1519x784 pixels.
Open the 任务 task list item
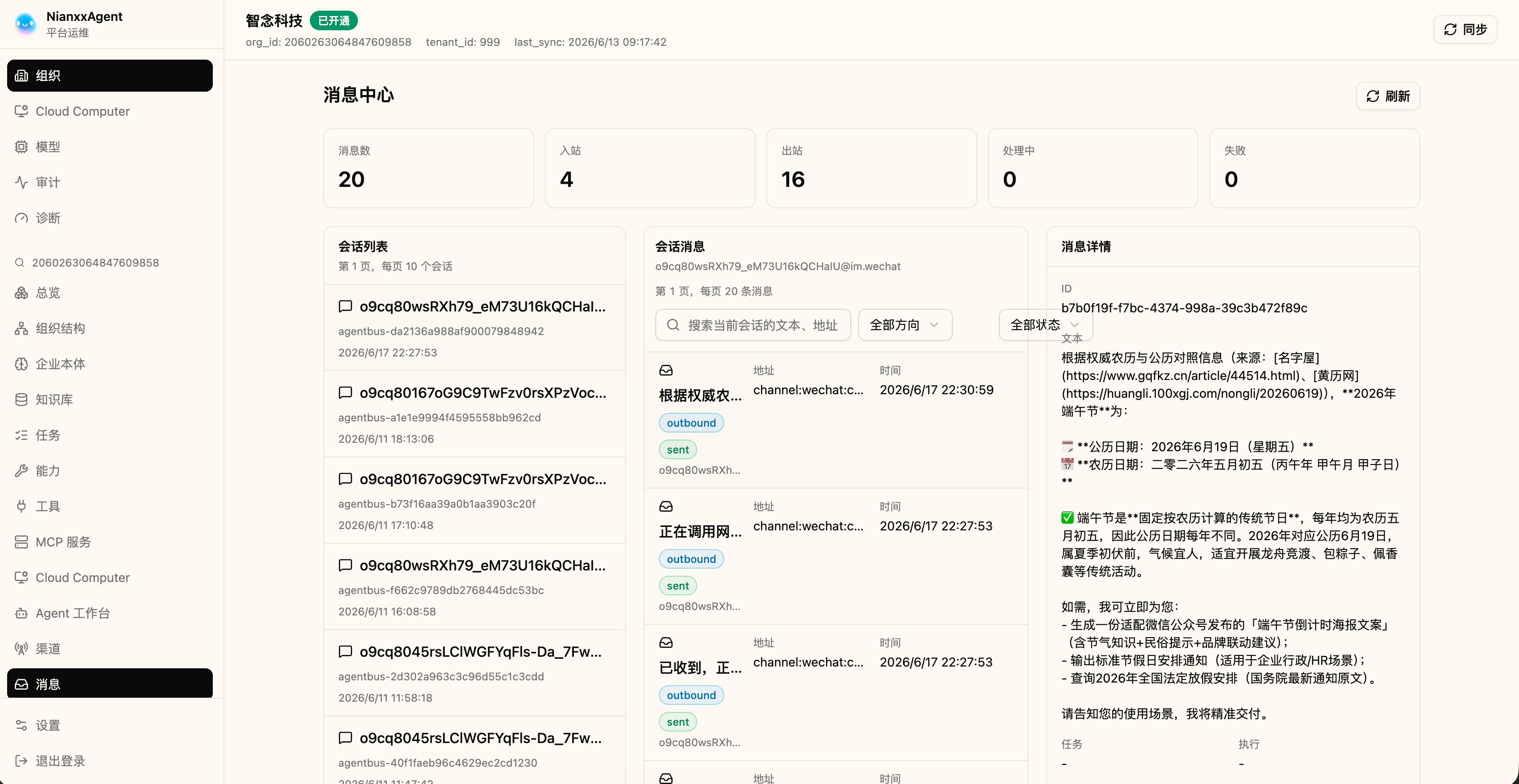tap(110, 435)
